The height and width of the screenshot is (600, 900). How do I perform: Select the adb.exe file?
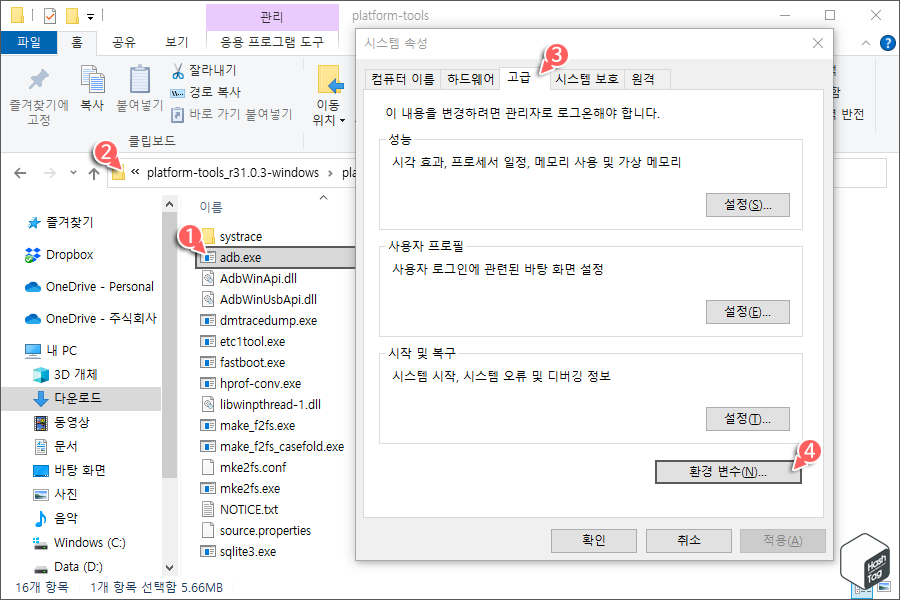[x=276, y=257]
